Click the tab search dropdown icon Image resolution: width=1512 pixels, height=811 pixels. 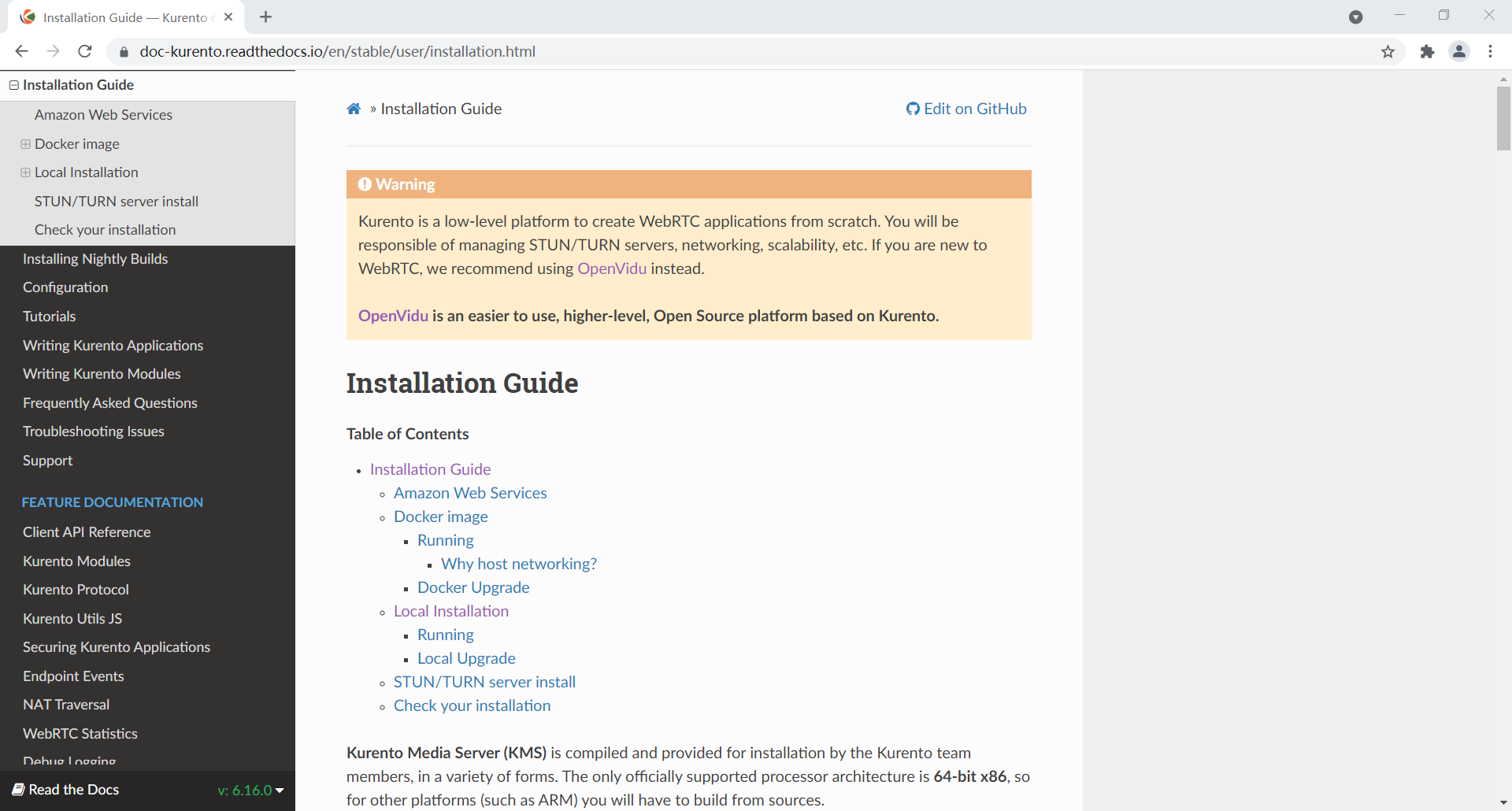click(1355, 17)
